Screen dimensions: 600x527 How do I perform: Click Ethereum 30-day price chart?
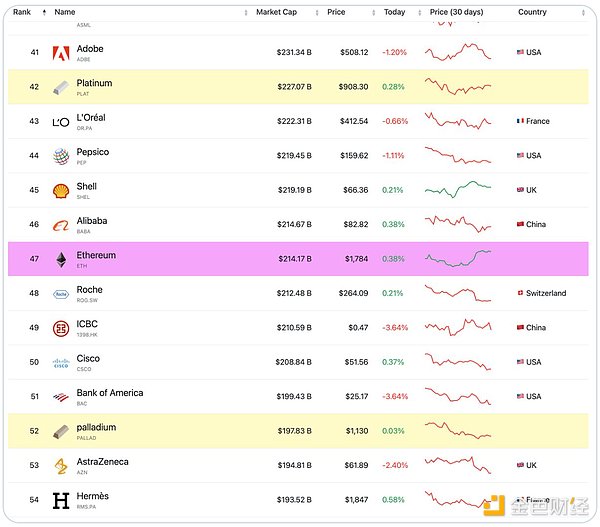pyautogui.click(x=458, y=259)
